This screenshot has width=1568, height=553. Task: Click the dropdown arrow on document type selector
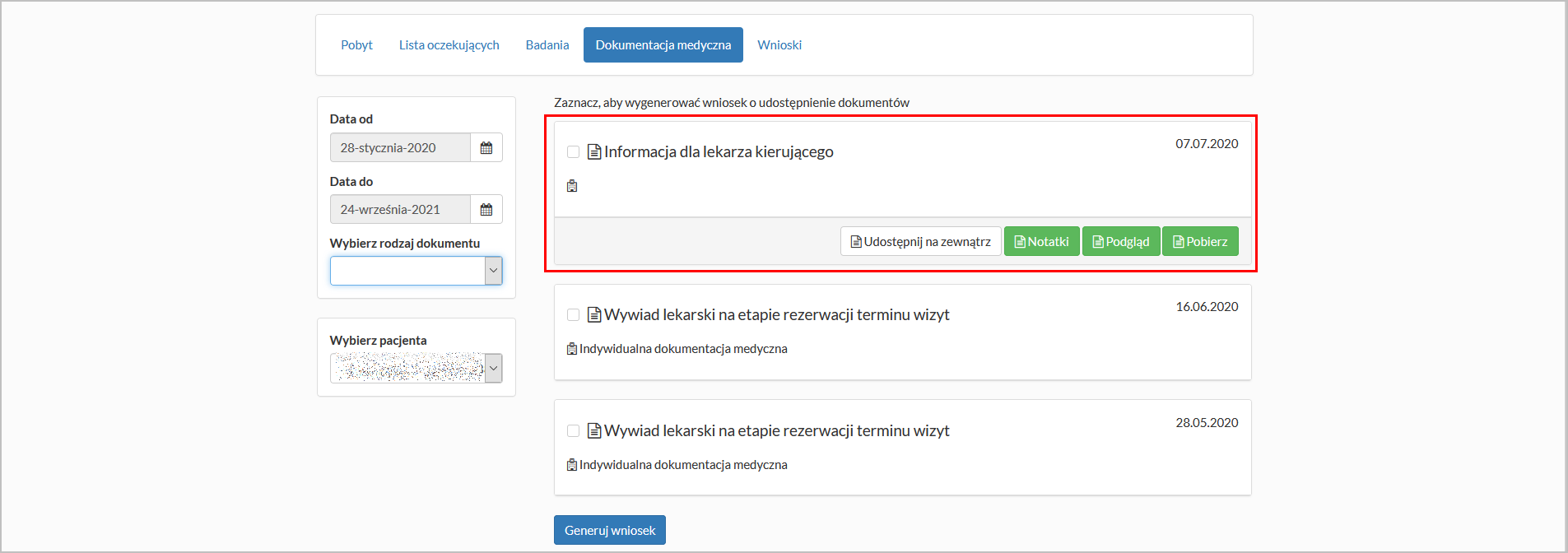[492, 270]
